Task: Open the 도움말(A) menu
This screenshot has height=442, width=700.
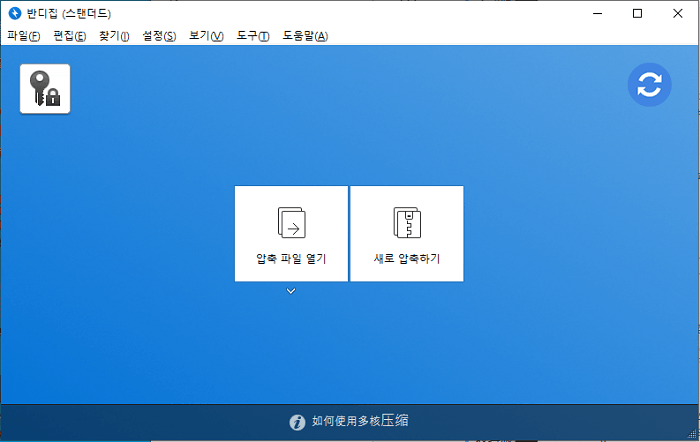Action: click(305, 36)
